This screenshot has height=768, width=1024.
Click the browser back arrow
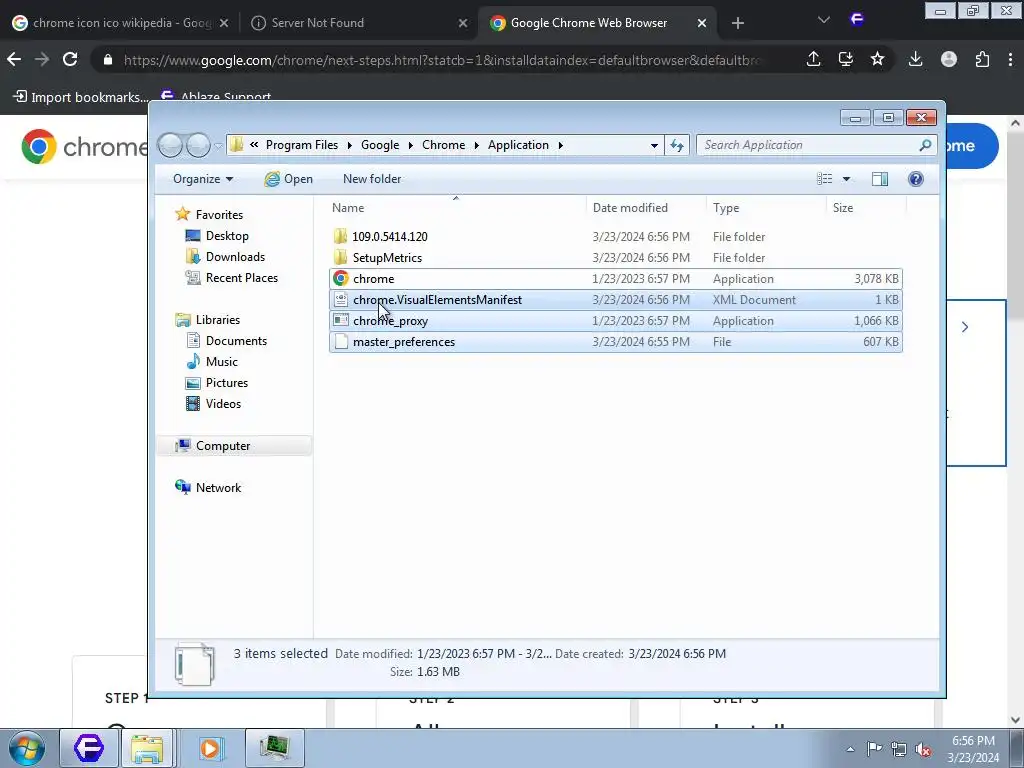point(14,59)
